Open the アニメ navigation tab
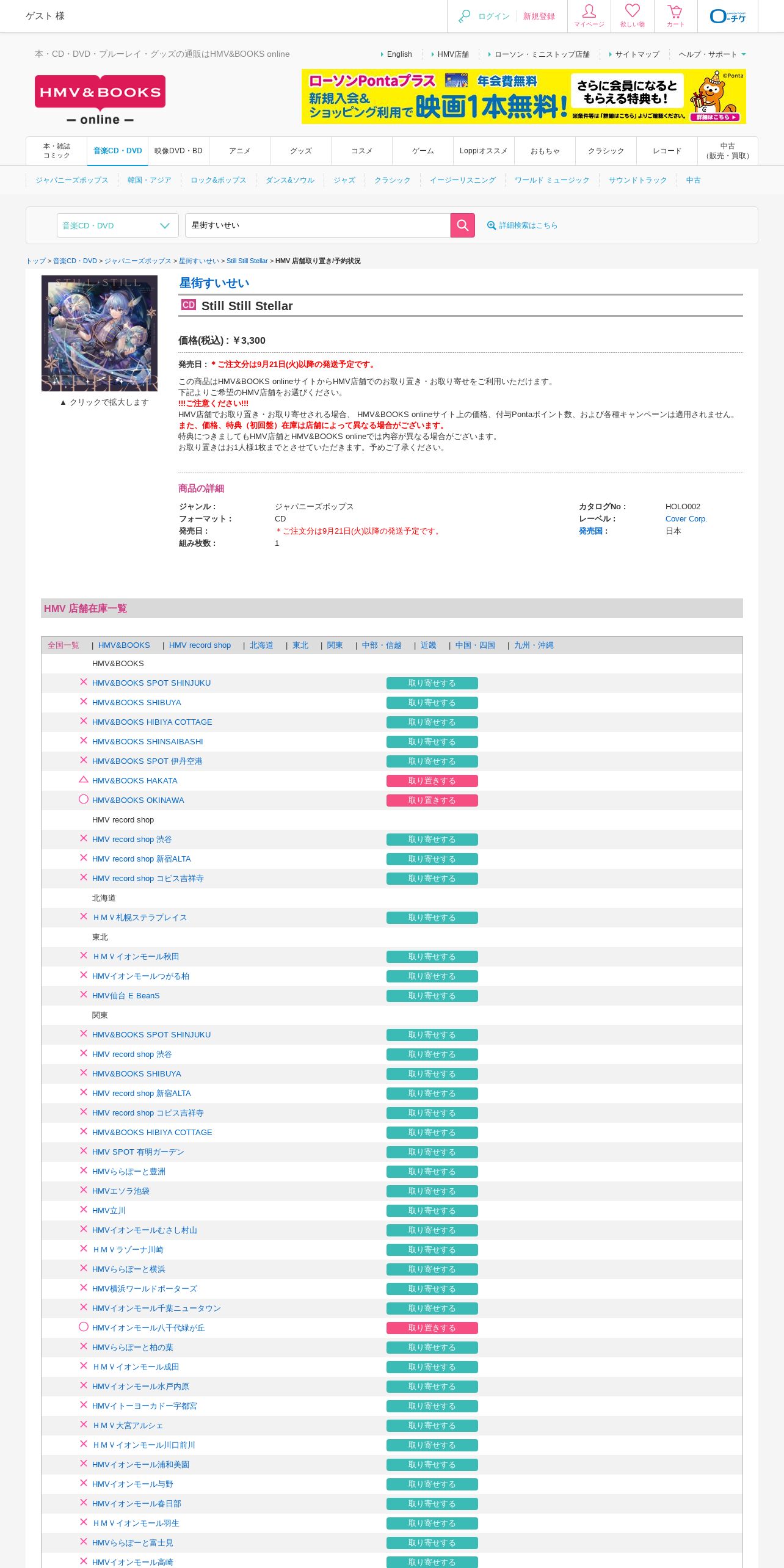 click(x=239, y=151)
